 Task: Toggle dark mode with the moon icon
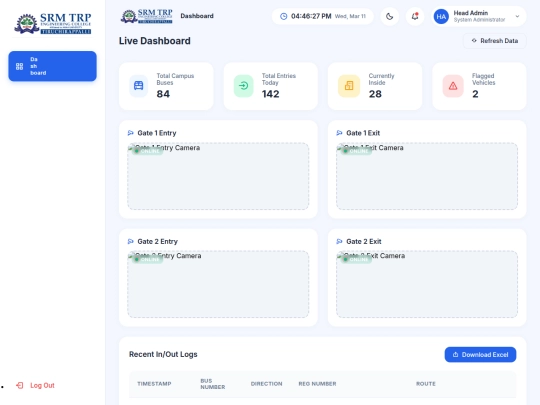[390, 16]
